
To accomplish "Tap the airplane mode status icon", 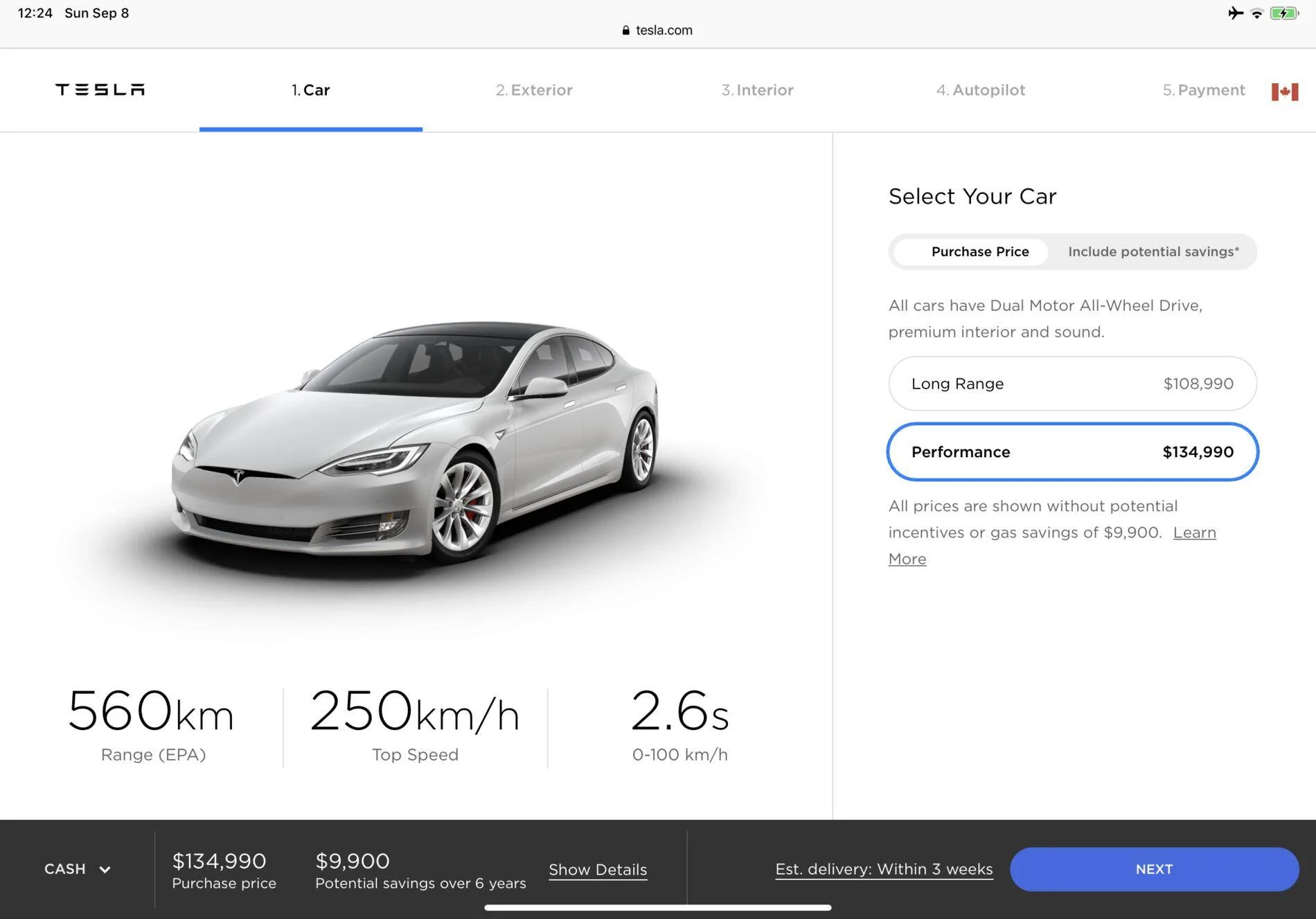I will 1236,13.
